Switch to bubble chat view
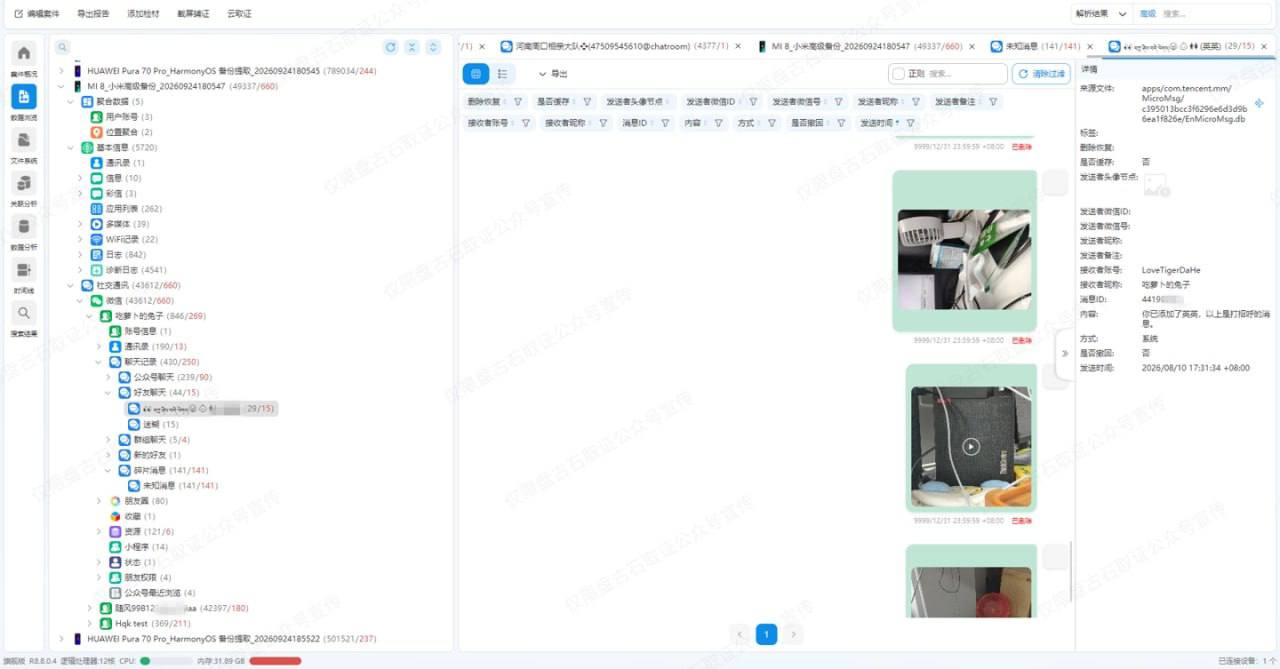 coord(476,74)
